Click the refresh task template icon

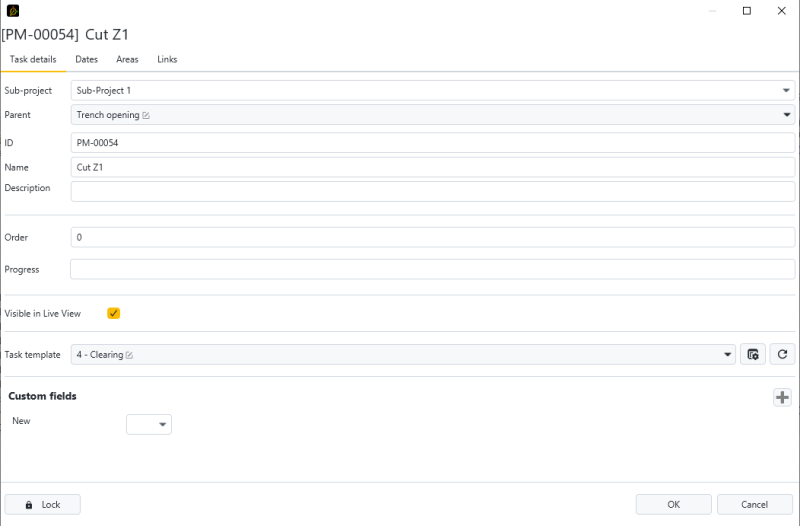click(x=782, y=354)
